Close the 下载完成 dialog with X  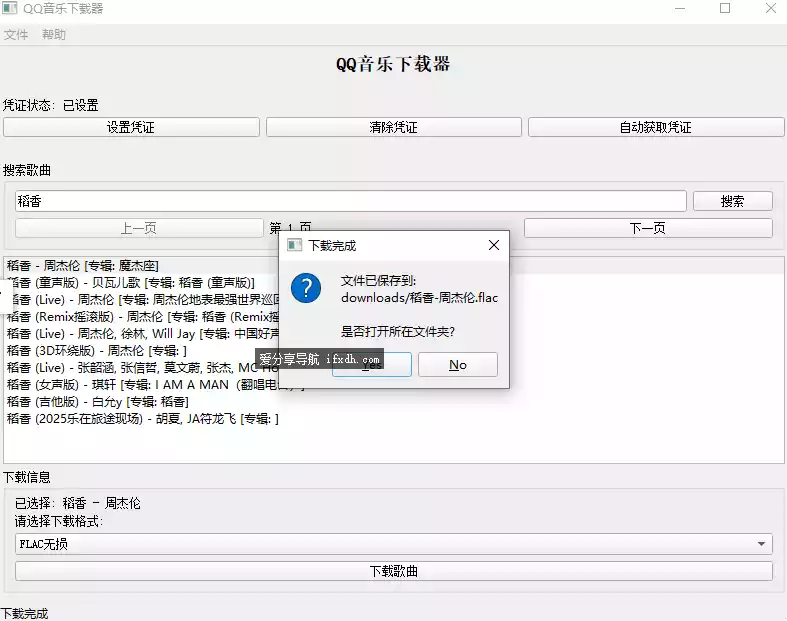(x=494, y=245)
